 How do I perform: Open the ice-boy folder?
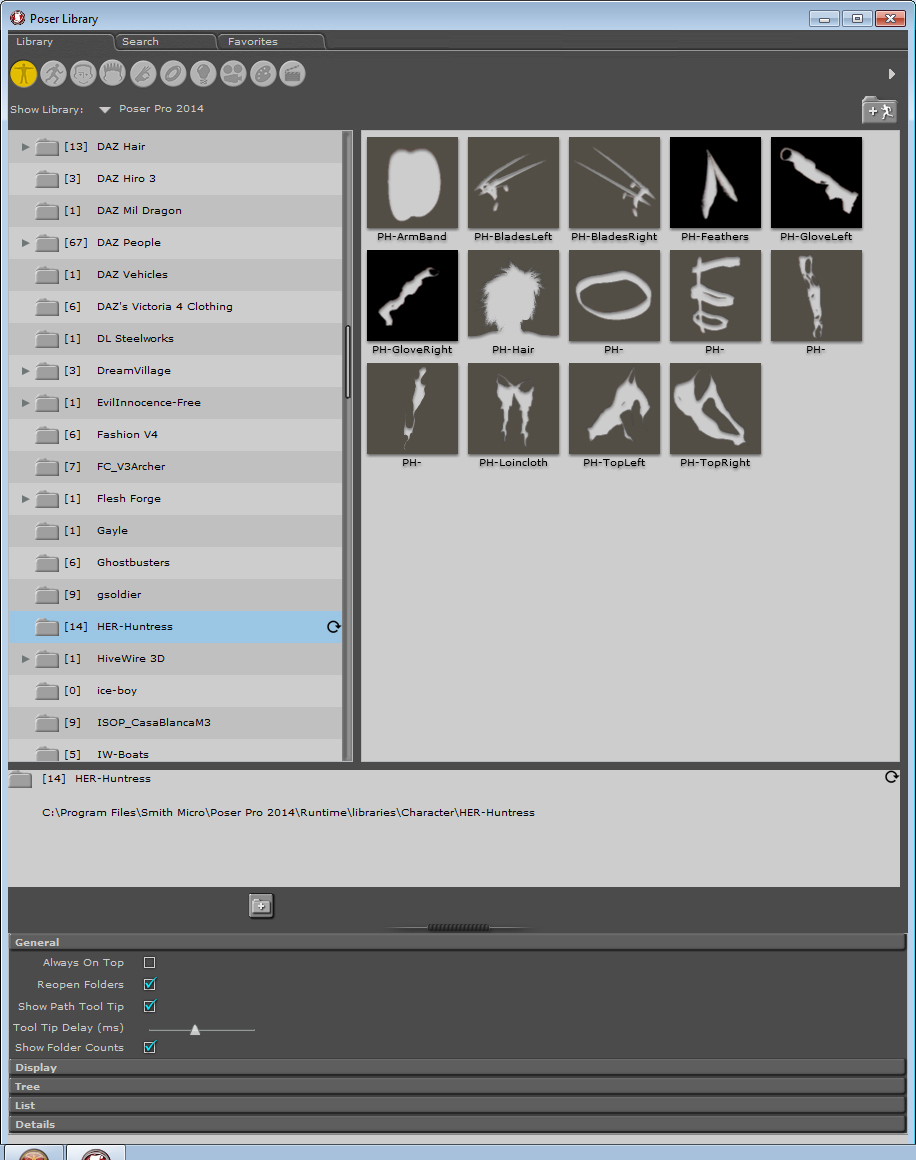point(175,690)
